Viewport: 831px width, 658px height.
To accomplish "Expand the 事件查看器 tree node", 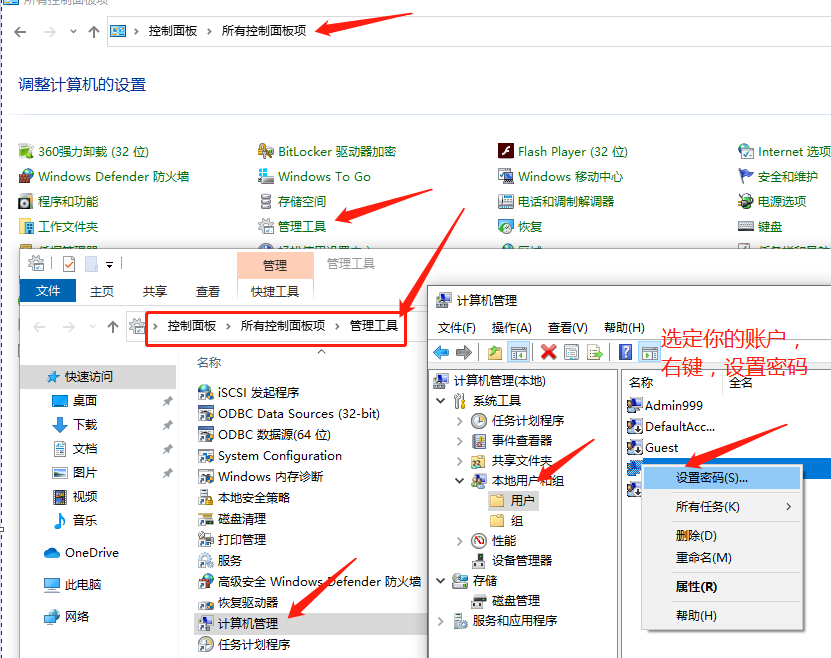I will coord(459,441).
